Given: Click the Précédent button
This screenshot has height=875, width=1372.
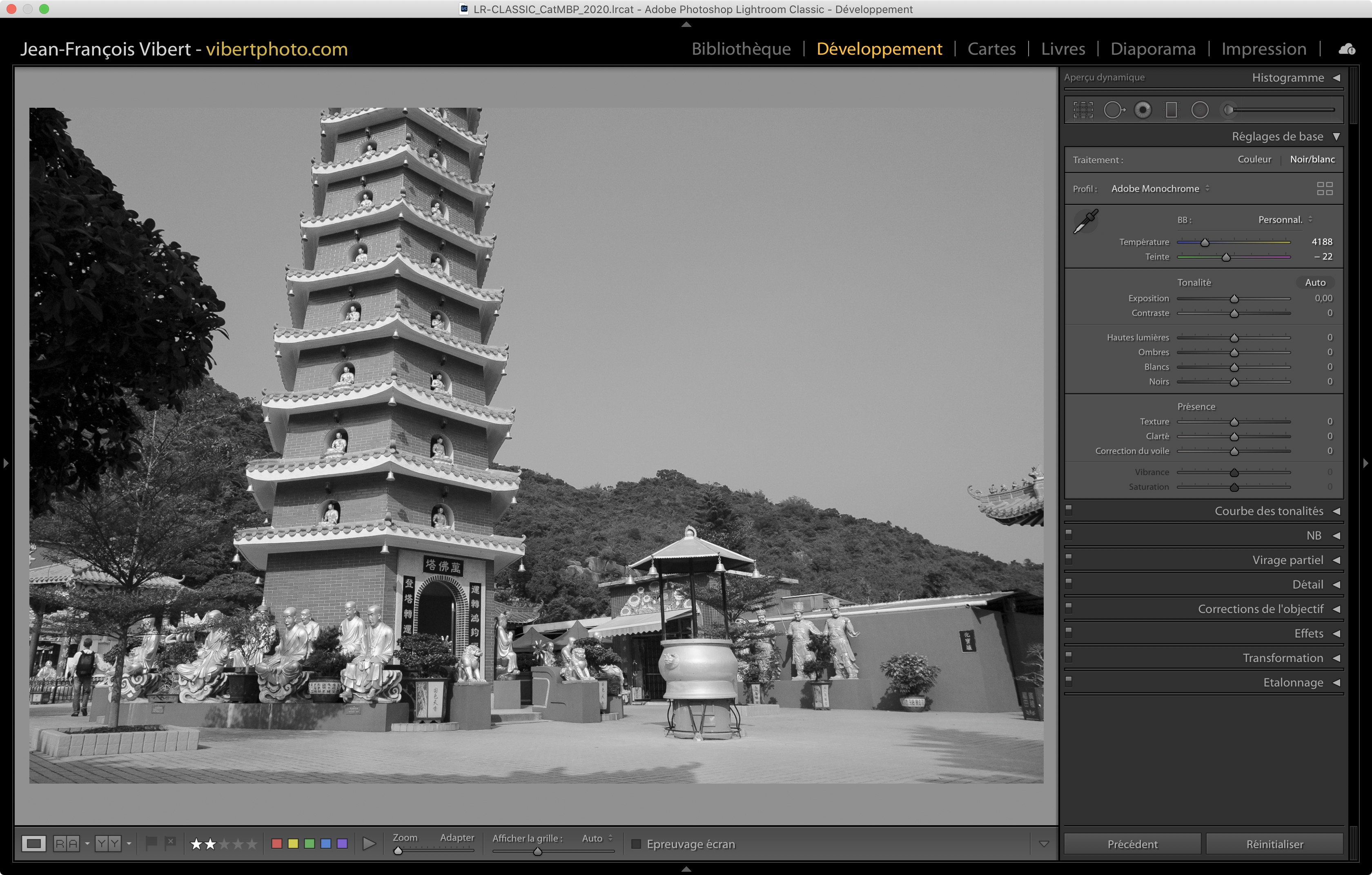Looking at the screenshot, I should pyautogui.click(x=1132, y=844).
